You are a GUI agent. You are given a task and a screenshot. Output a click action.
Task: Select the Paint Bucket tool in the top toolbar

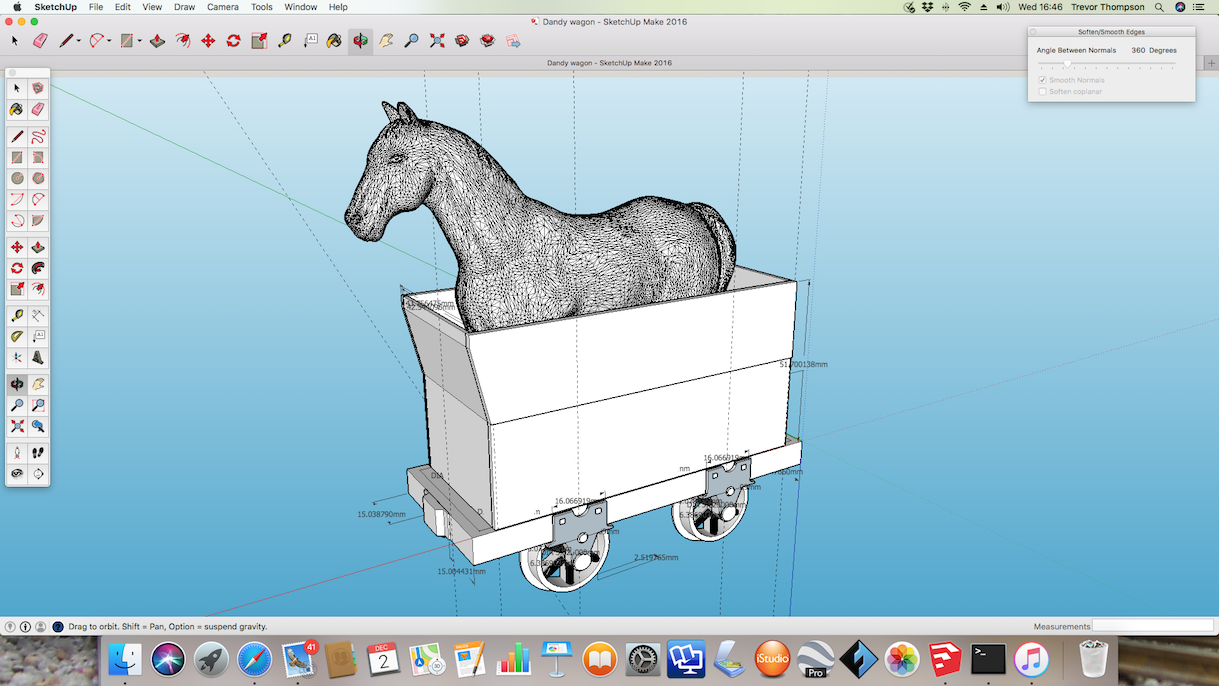click(x=335, y=41)
